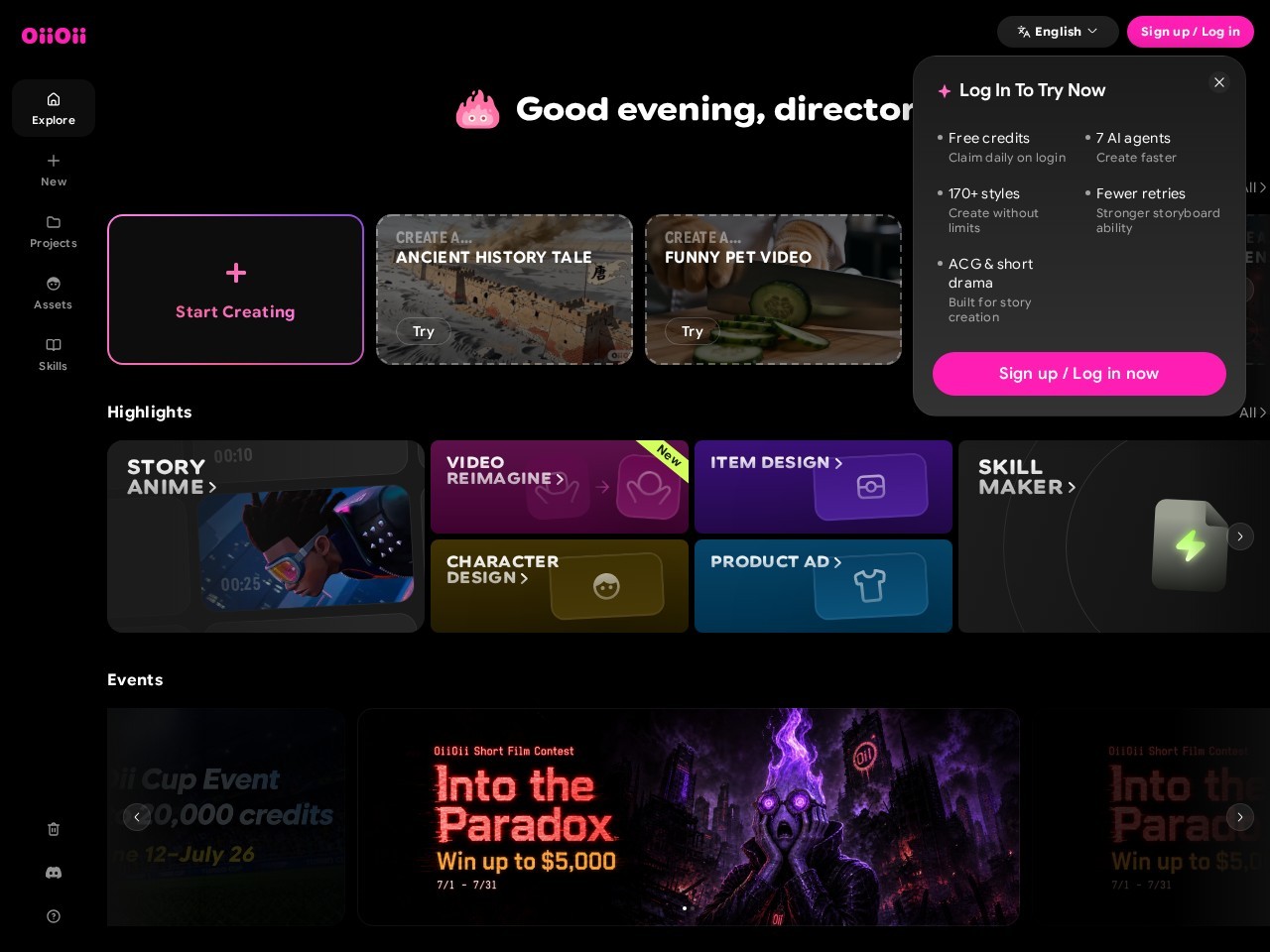Click the help question mark icon

click(x=54, y=916)
